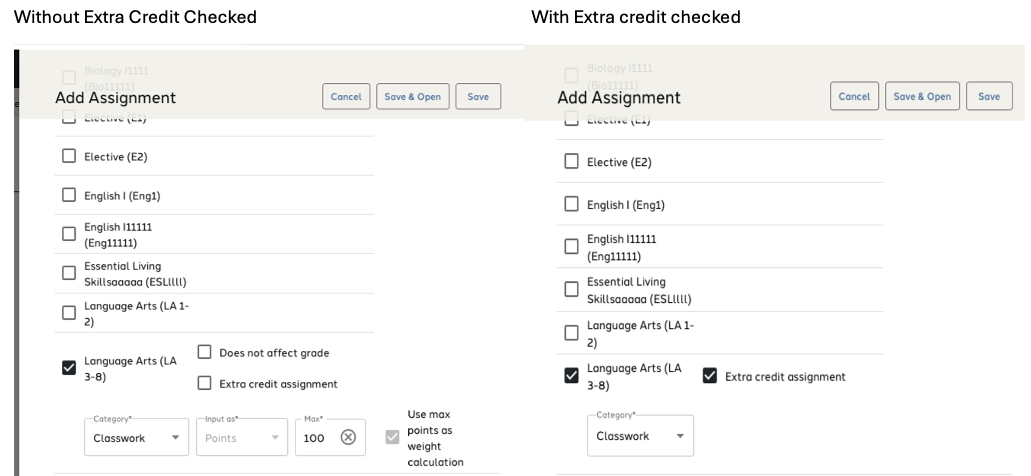Uncheck Language Arts (LA 3-8) in left dialog
Image resolution: width=1031 pixels, height=476 pixels.
(69, 368)
